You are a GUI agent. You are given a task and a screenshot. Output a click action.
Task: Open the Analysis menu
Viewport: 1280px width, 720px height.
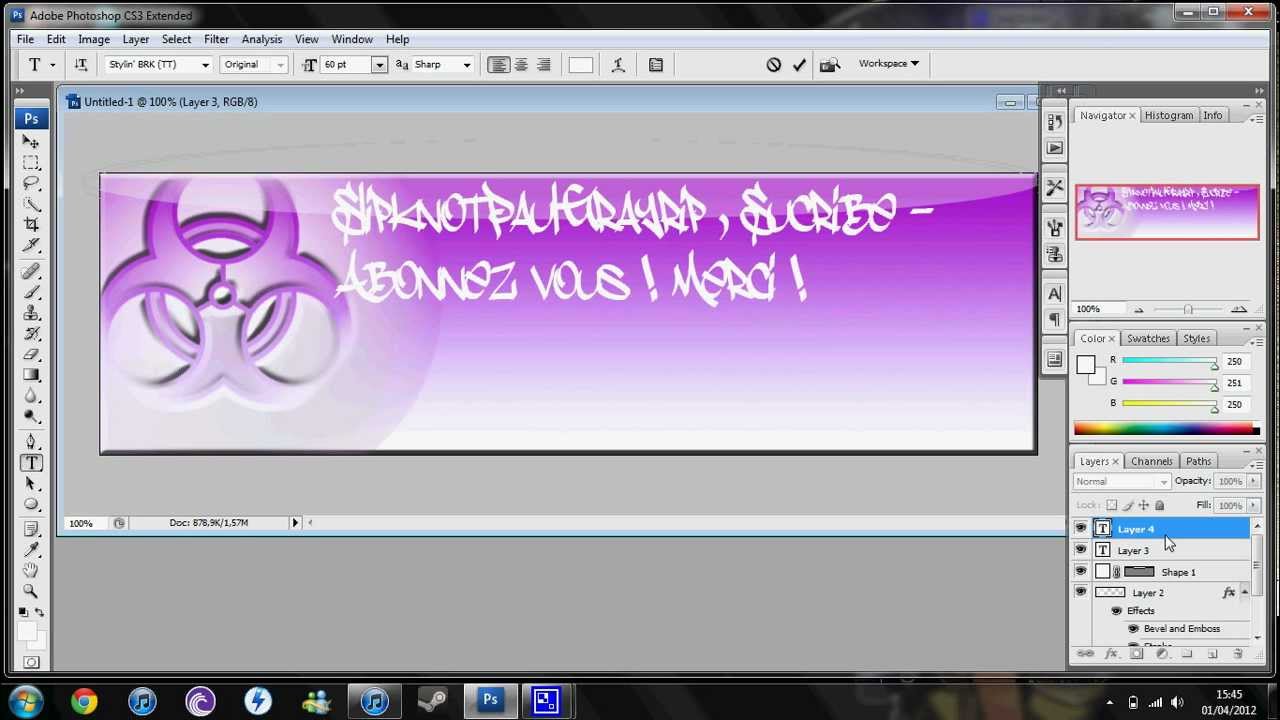(x=261, y=39)
